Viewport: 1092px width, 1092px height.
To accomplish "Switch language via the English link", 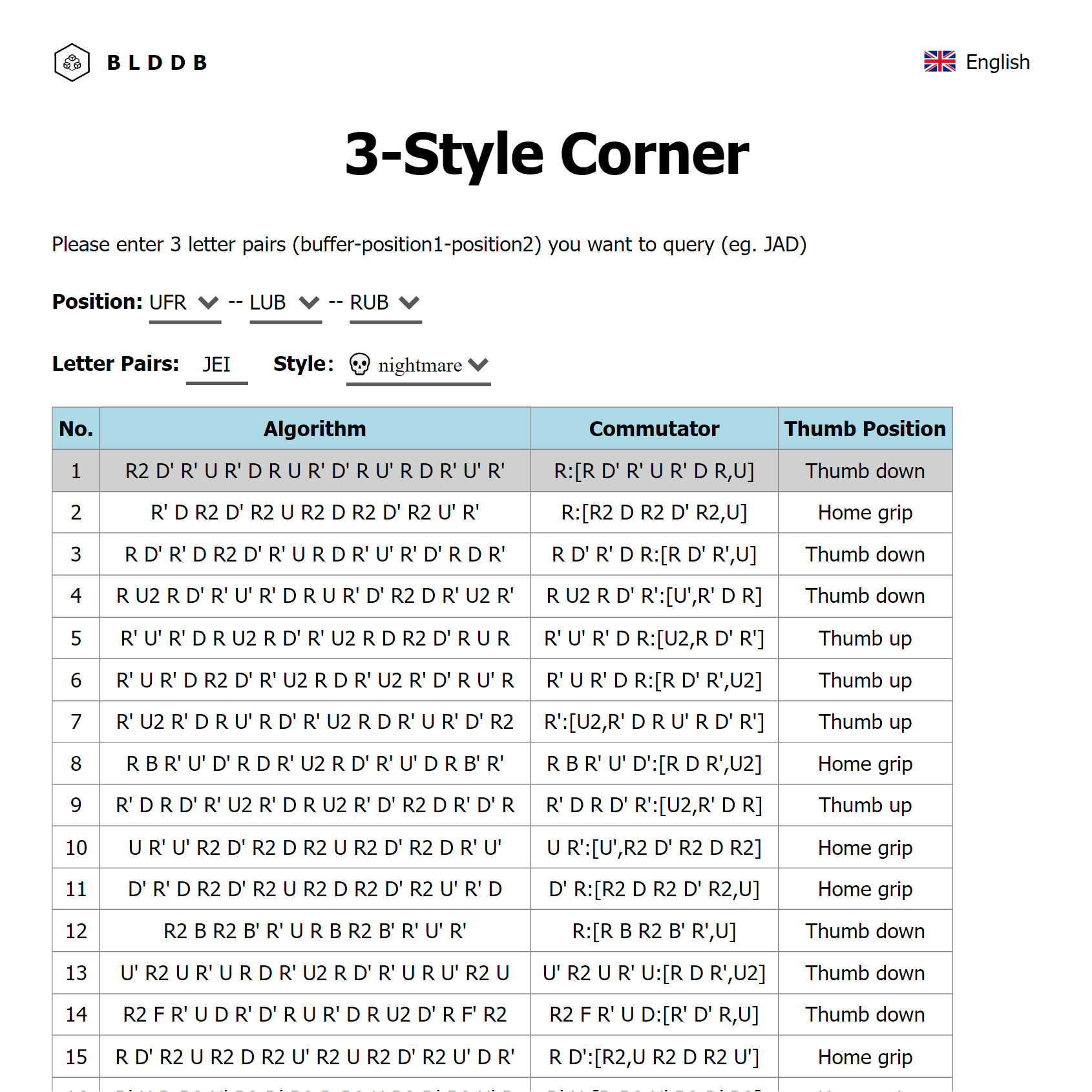I will pos(997,62).
